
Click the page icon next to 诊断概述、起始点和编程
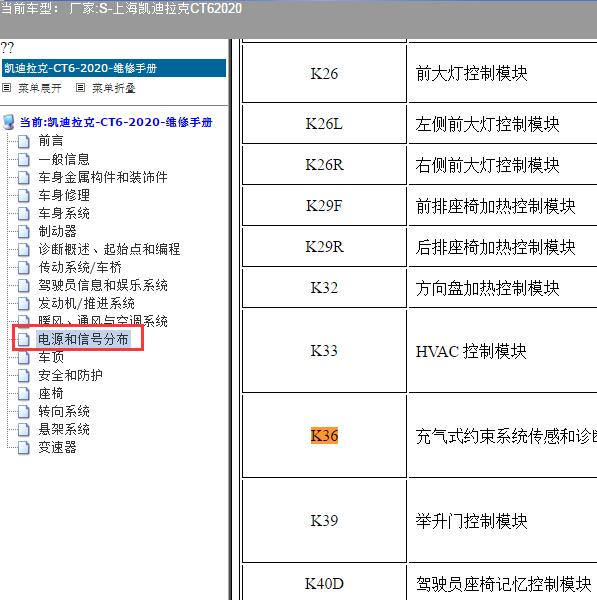click(24, 249)
